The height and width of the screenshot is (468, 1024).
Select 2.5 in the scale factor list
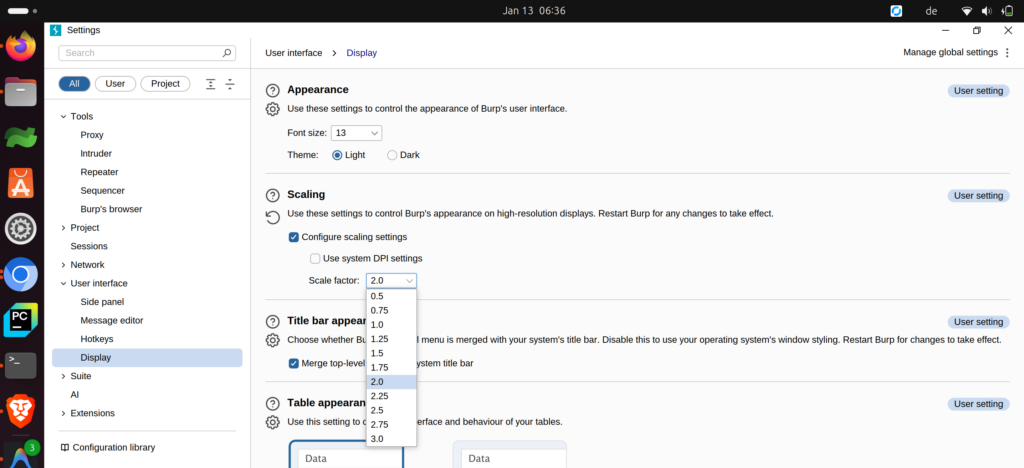click(x=377, y=410)
